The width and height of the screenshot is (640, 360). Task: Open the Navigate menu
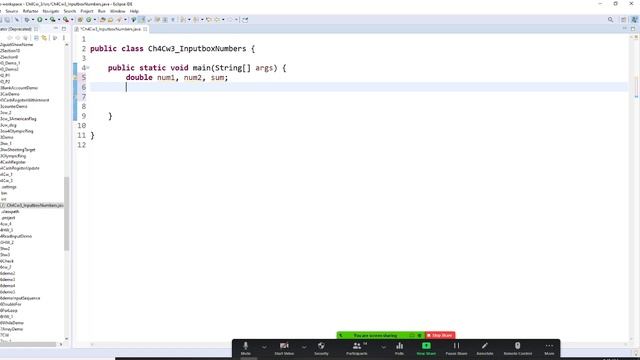click(x=51, y=11)
